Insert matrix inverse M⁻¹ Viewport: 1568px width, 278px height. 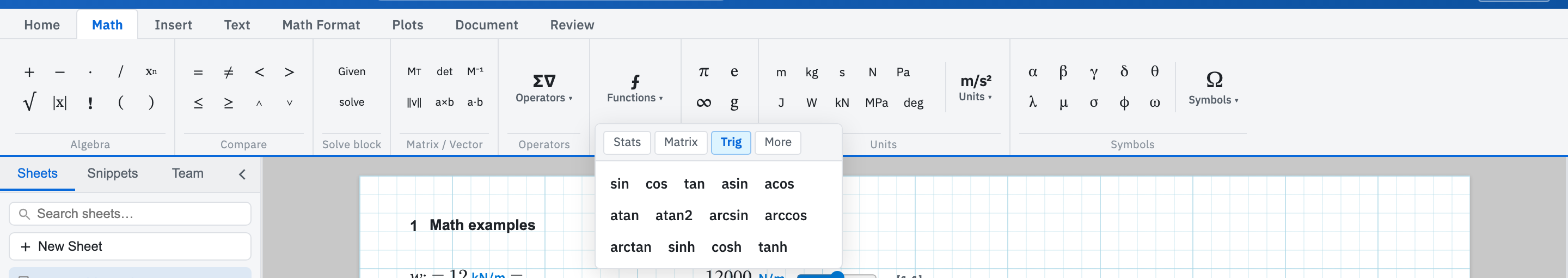[475, 72]
